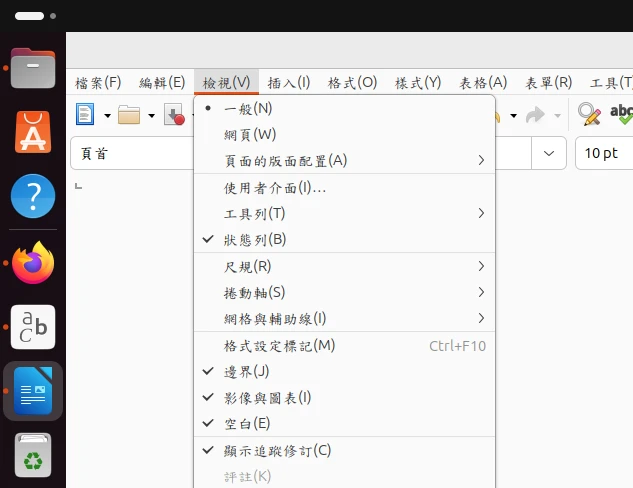This screenshot has width=633, height=488.
Task: Open the Trash in dock
Action: click(33, 455)
